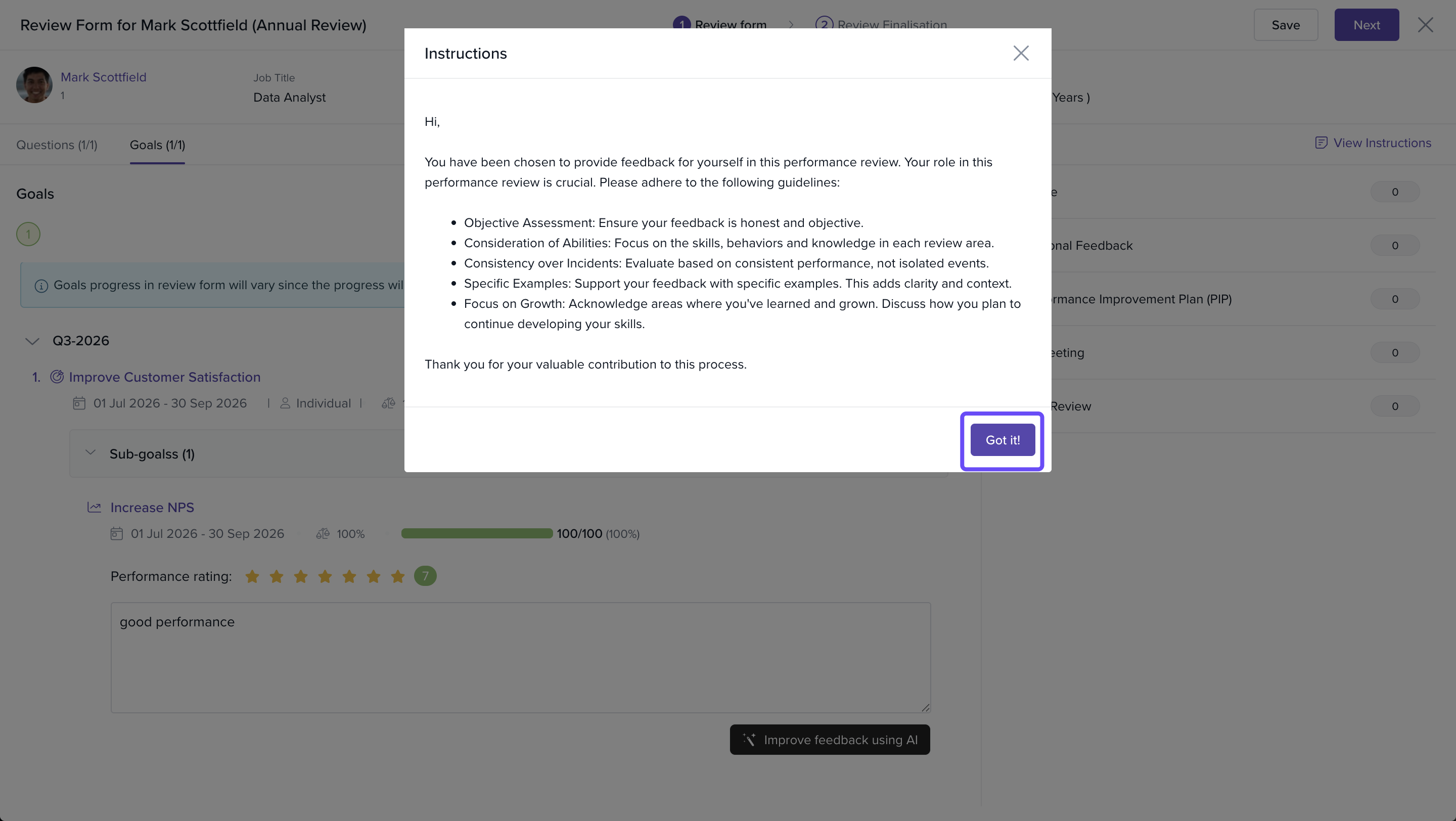Click the goal target icon beside Improve Customer Satisfaction
Screen dimensions: 1456x821
point(57,377)
